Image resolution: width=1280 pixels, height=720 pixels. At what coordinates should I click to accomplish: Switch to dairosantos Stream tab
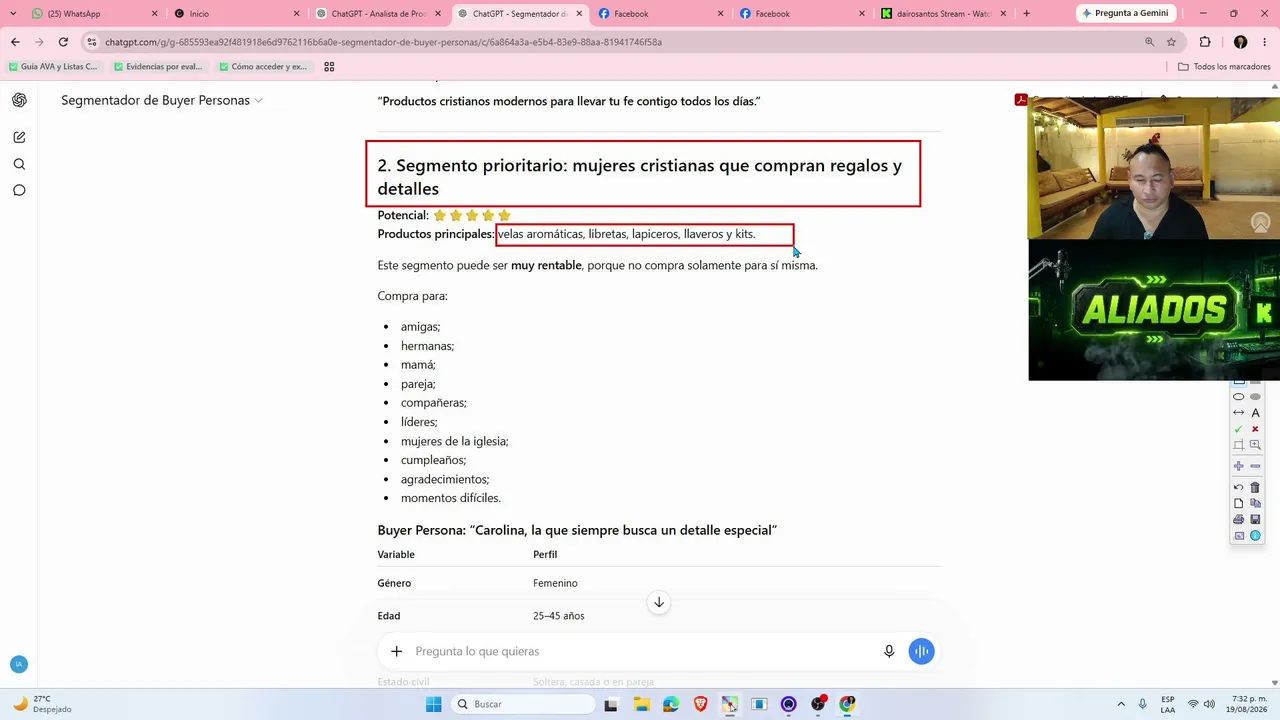tap(943, 14)
